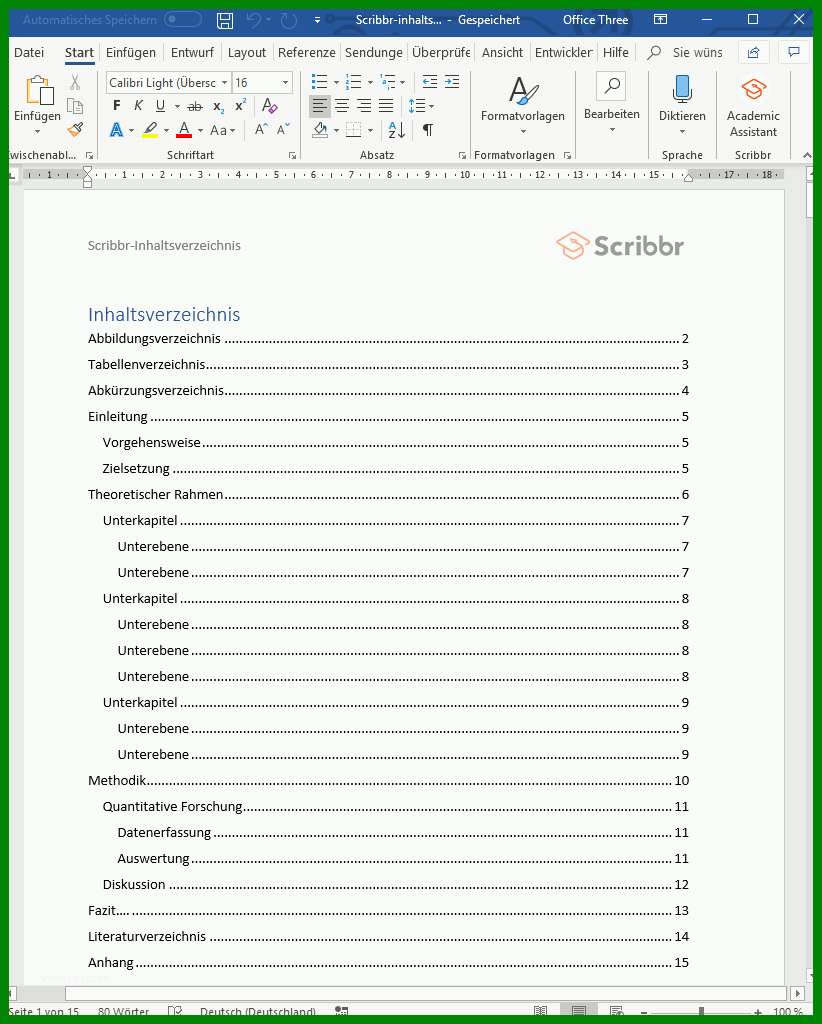Toggle bold formatting (F)
The height and width of the screenshot is (1024, 822).
(x=117, y=106)
